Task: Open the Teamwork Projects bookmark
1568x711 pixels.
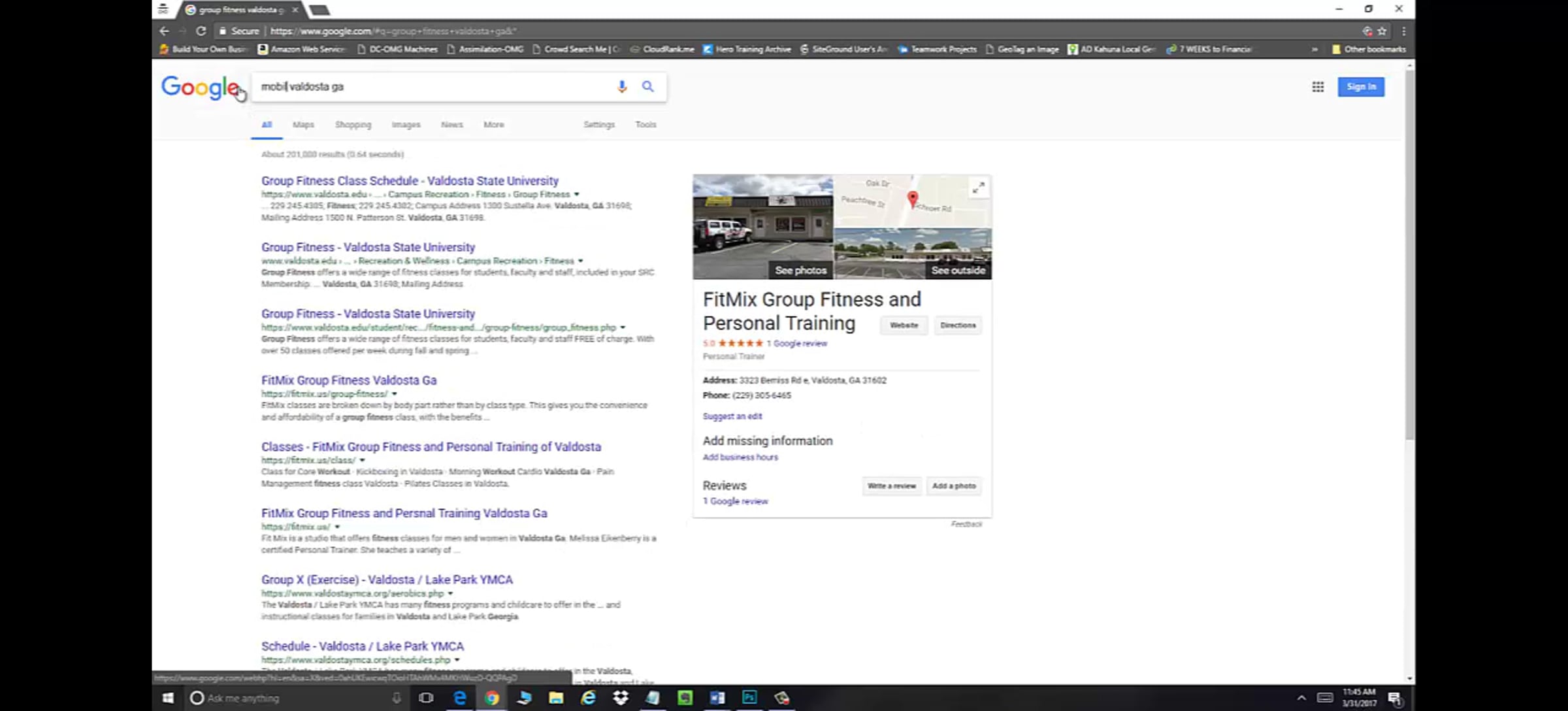Action: (x=938, y=49)
